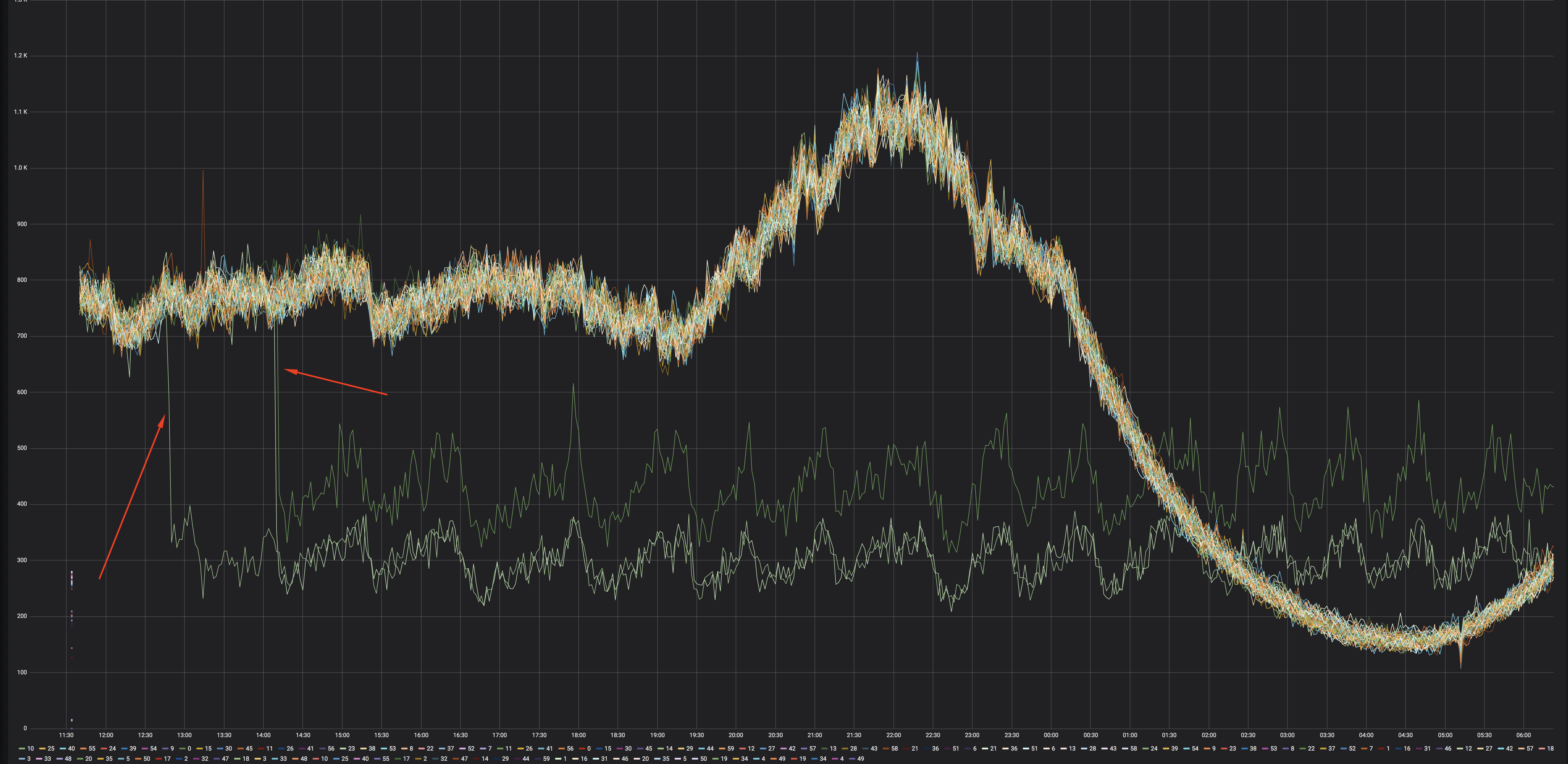Toggle light green series 18 in second row
Screen dimensions: 1568x764
(x=246, y=759)
